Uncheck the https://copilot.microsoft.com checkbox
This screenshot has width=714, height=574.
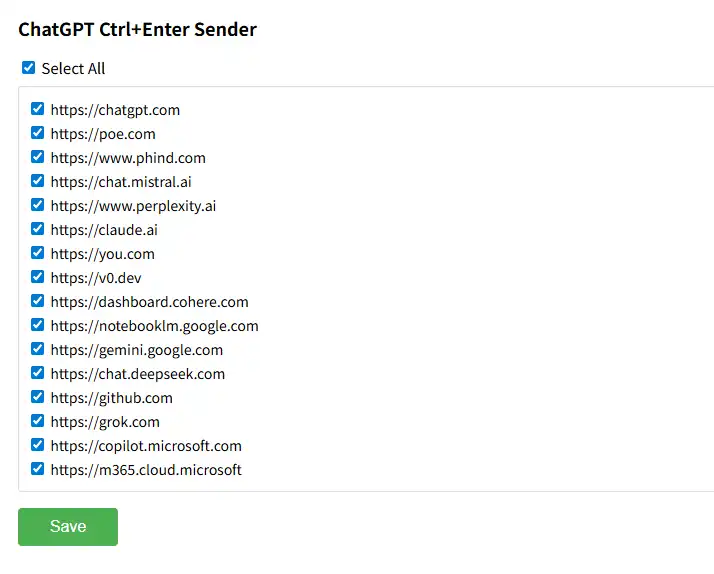[x=38, y=445]
